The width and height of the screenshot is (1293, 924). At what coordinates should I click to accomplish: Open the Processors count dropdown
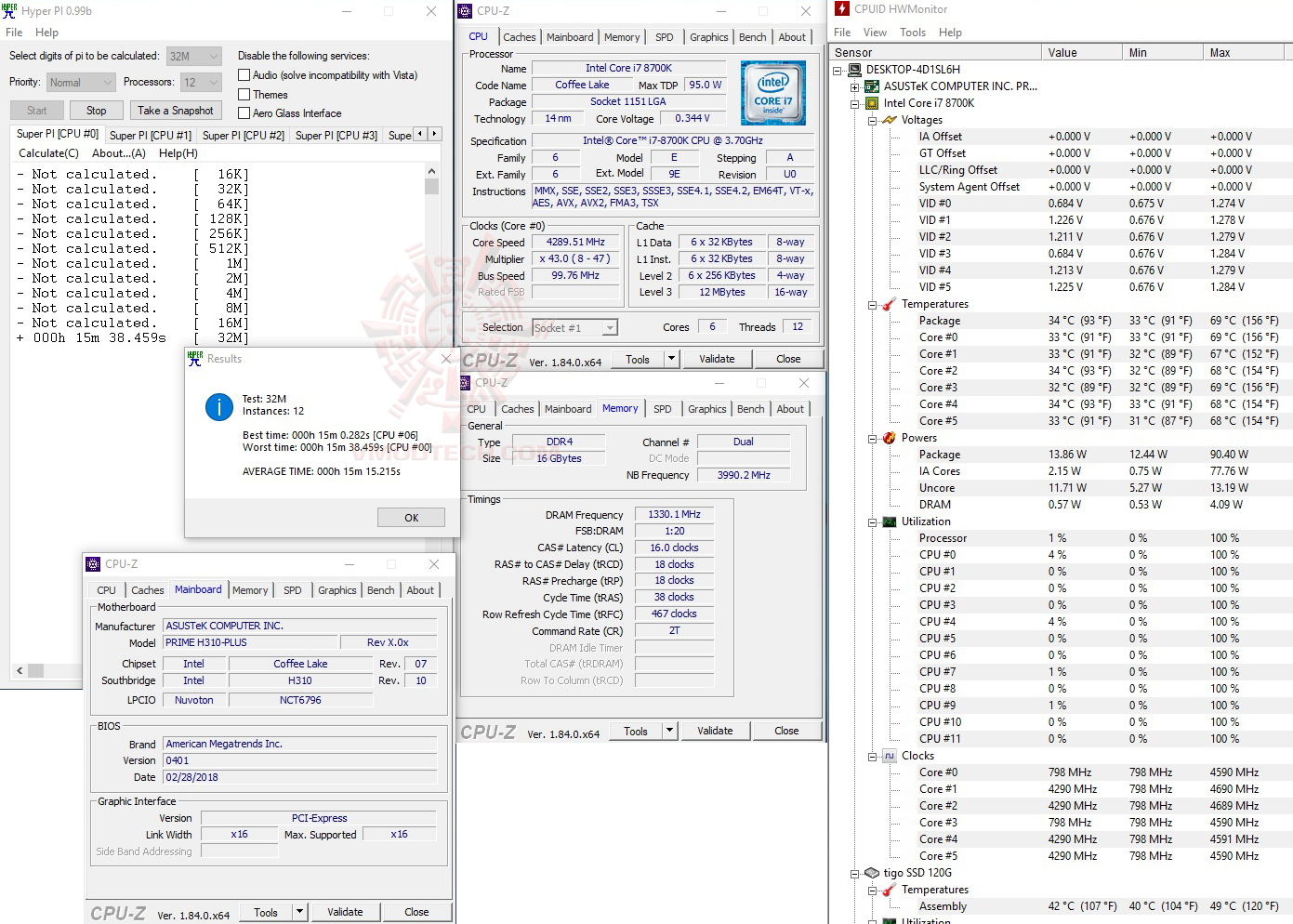coord(201,83)
